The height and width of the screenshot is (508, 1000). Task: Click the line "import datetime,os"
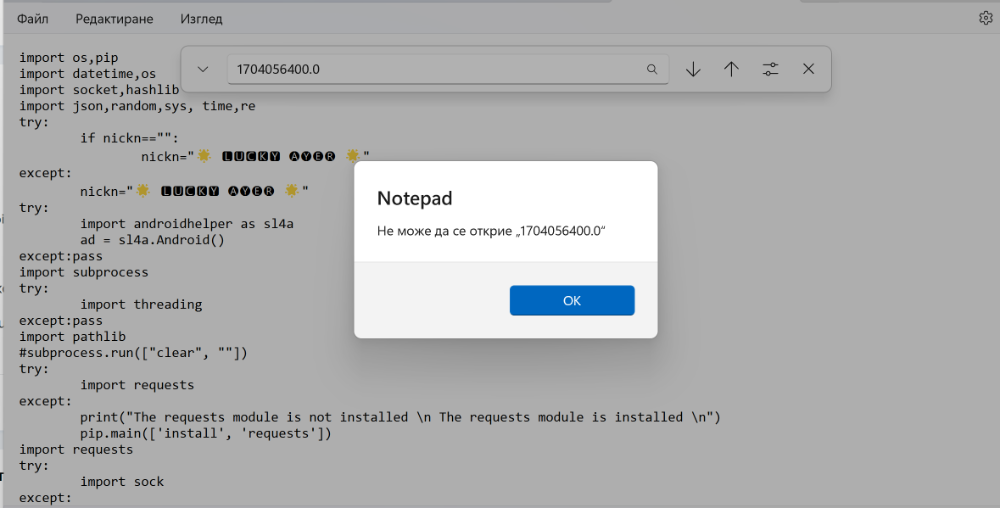pyautogui.click(x=87, y=73)
